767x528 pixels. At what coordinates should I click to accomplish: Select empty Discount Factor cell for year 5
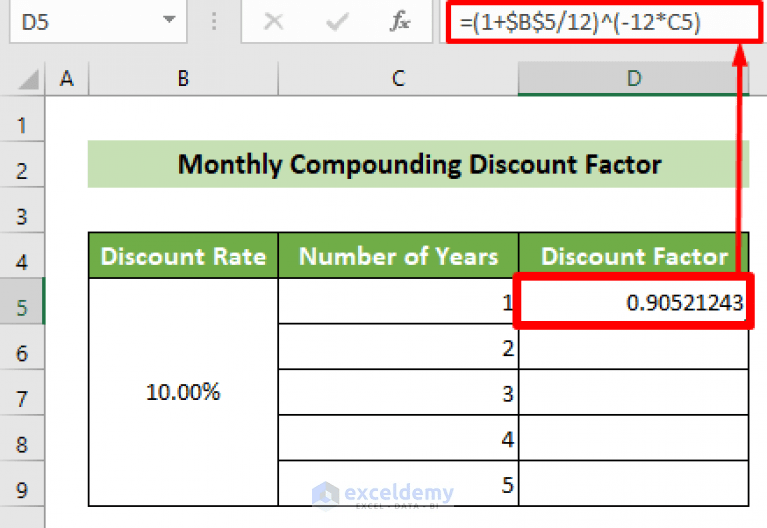(x=633, y=483)
